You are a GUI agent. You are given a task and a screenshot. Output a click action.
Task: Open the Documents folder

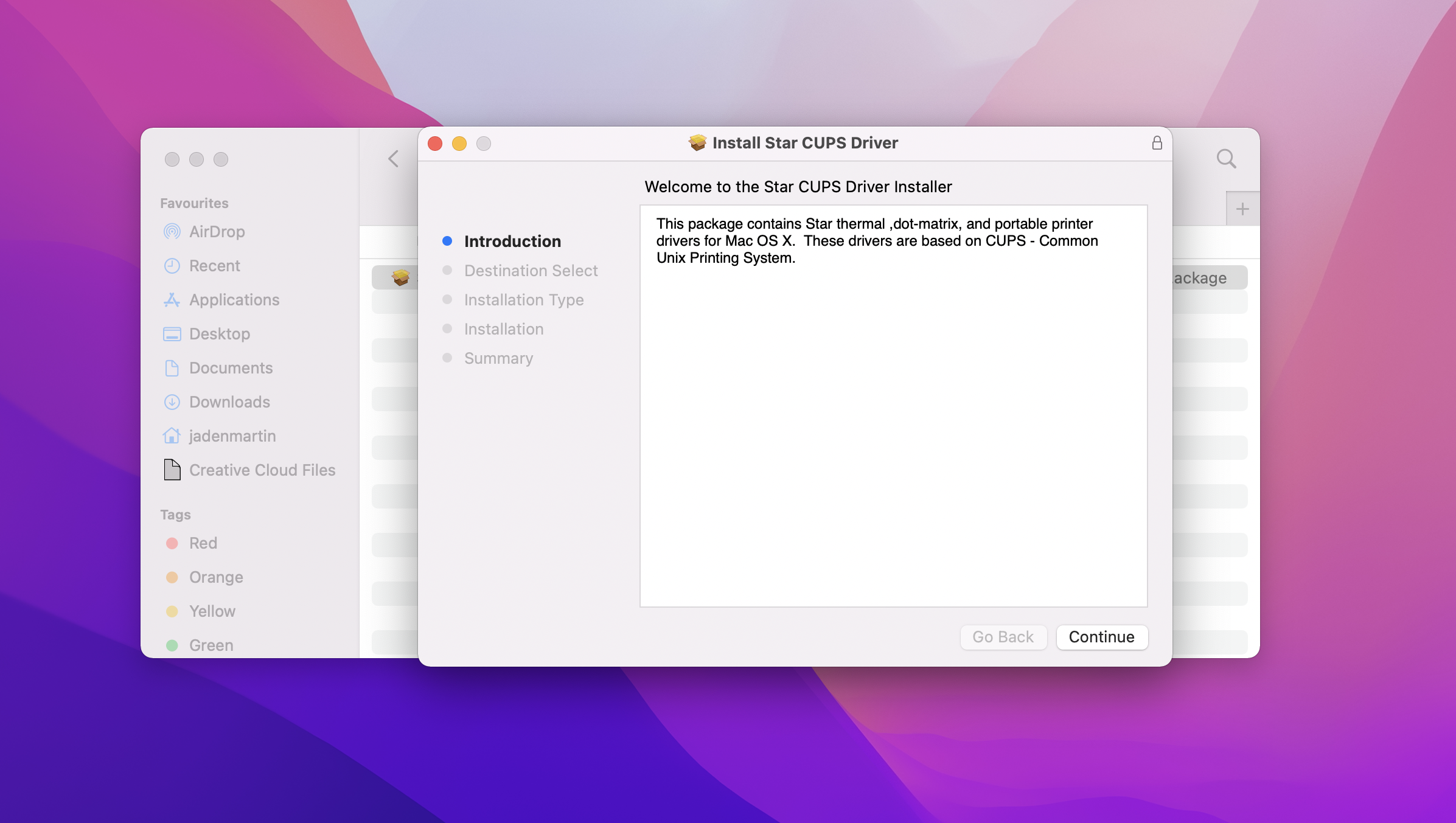[x=231, y=368]
